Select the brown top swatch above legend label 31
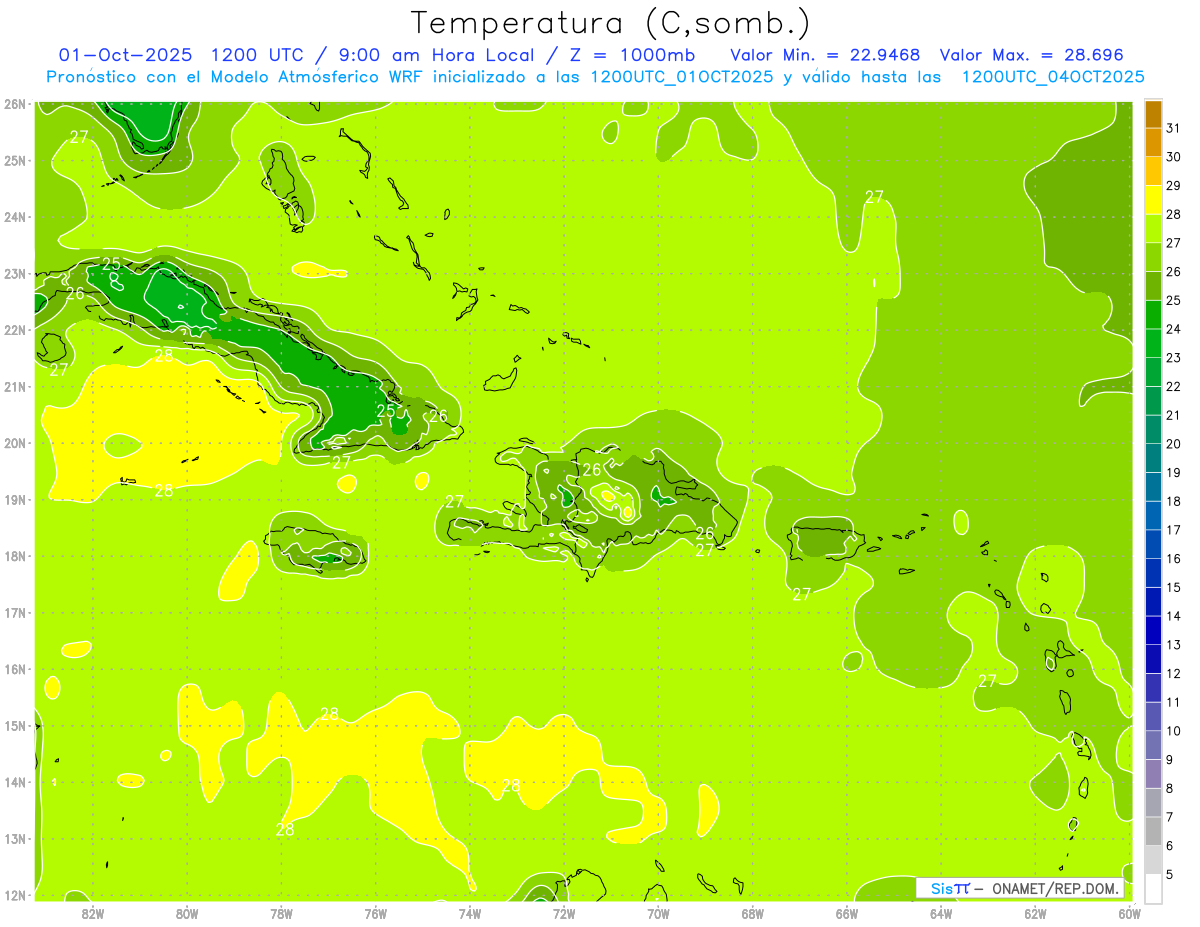The height and width of the screenshot is (927, 1200). point(1153,114)
